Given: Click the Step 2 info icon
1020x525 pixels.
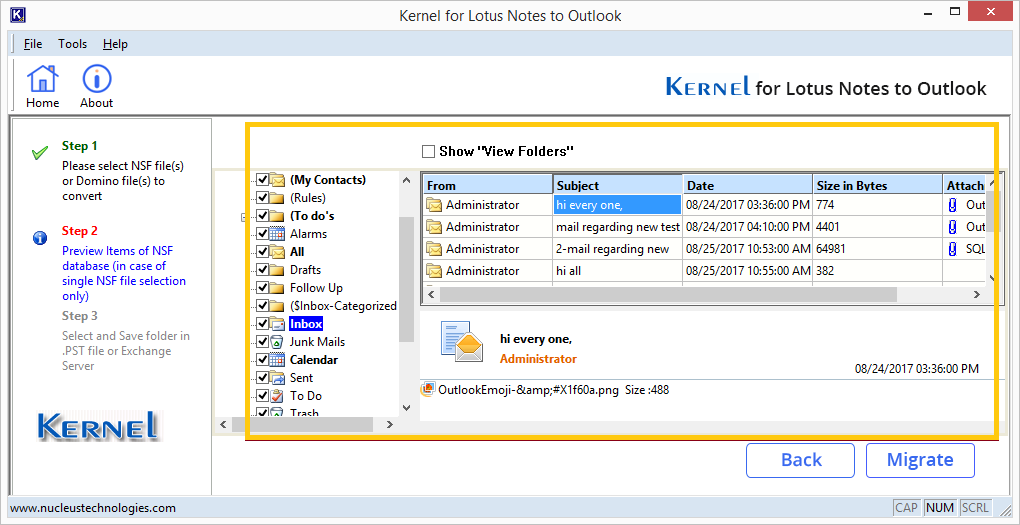Looking at the screenshot, I should tap(40, 238).
